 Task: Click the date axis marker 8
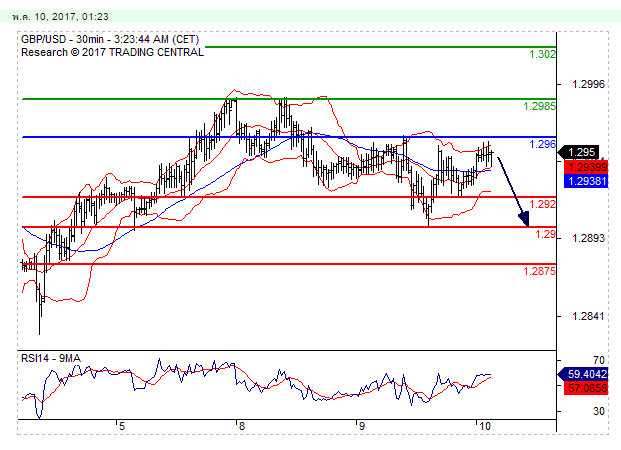pyautogui.click(x=242, y=426)
